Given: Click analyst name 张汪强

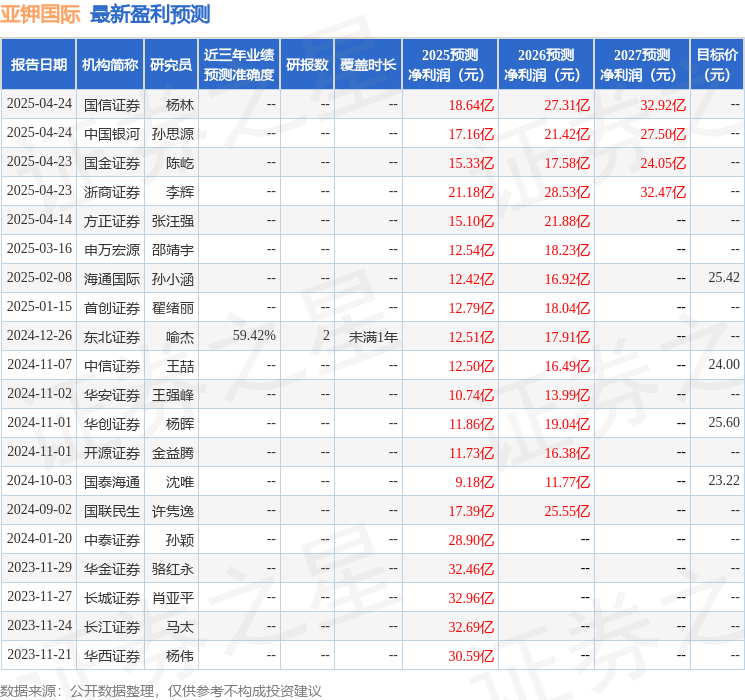Looking at the screenshot, I should [x=173, y=221].
